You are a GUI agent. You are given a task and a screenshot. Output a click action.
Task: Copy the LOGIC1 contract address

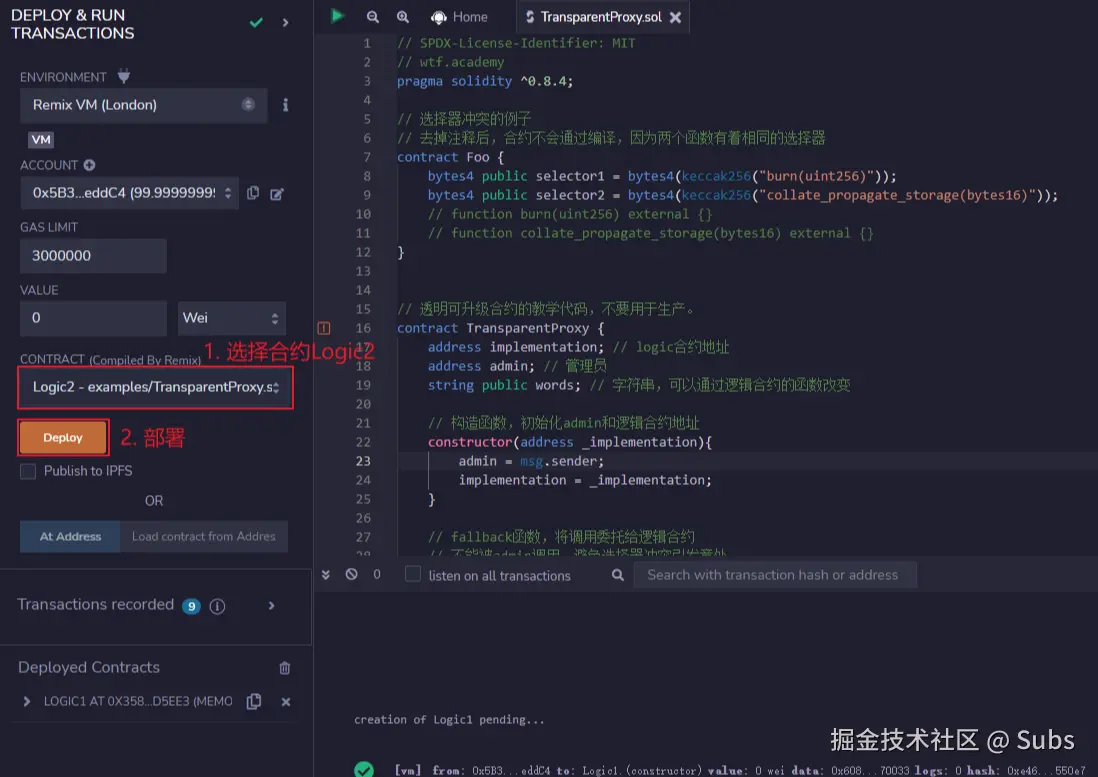[254, 701]
